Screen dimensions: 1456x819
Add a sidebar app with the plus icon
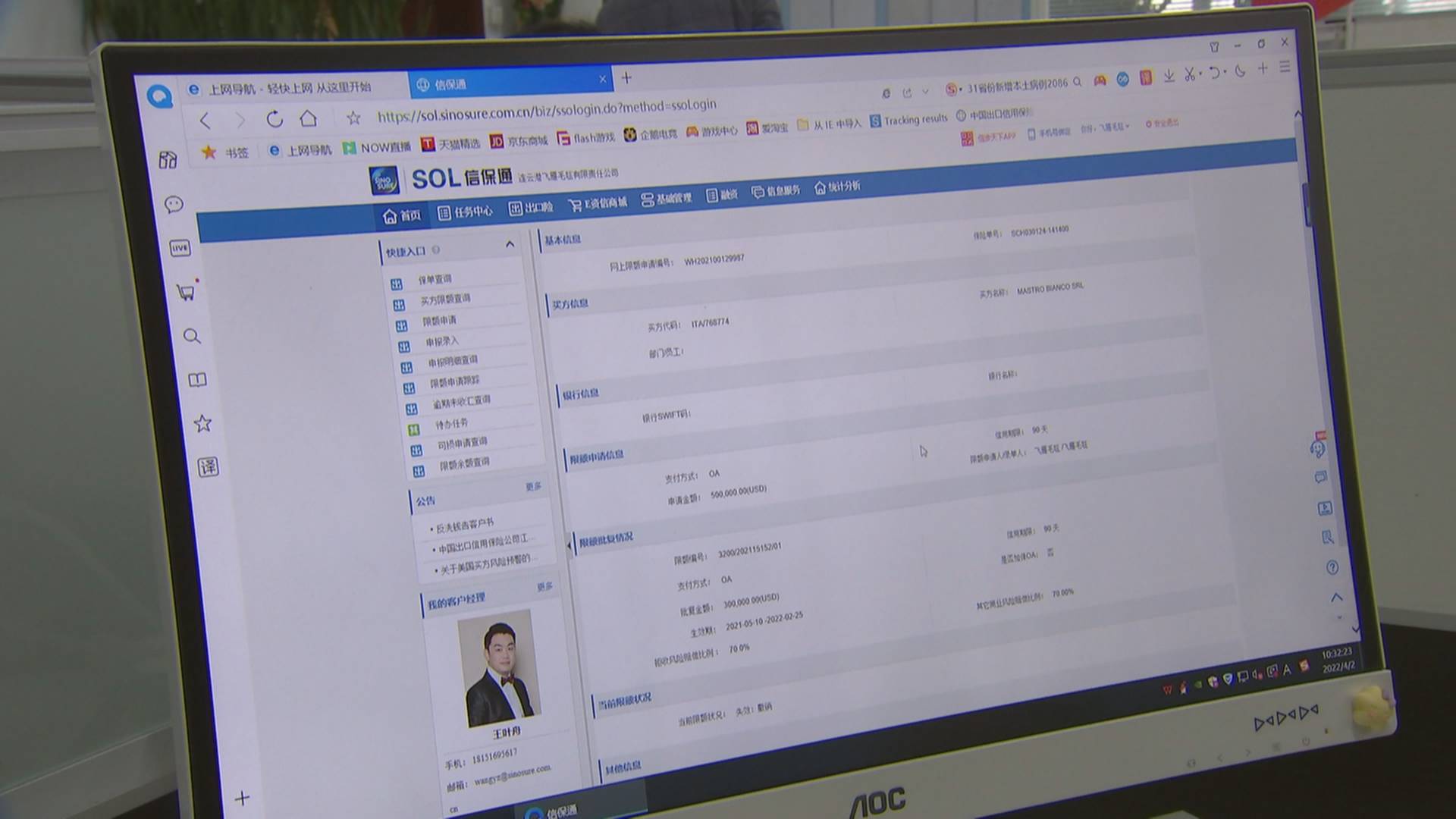coord(242,798)
